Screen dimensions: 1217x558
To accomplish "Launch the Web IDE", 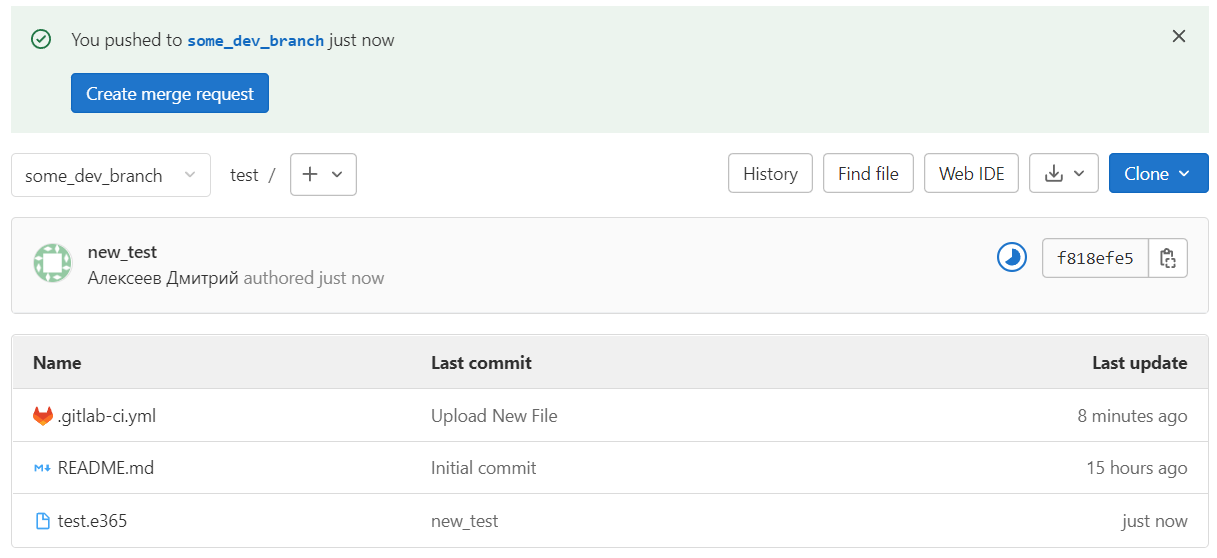I will click(x=972, y=174).
